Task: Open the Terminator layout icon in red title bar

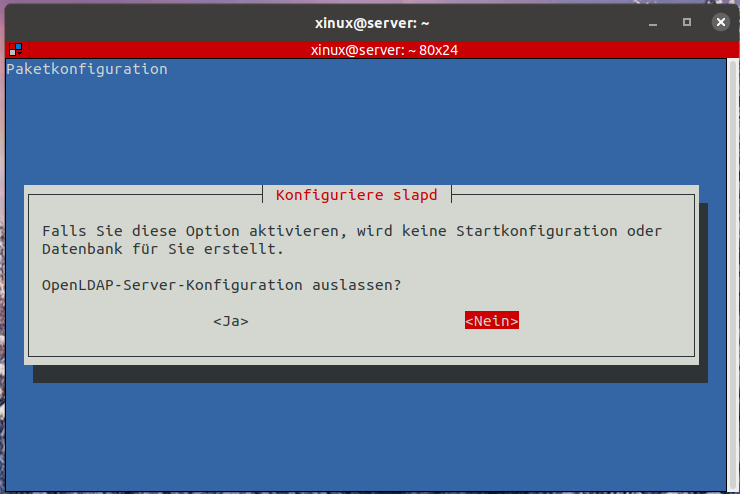Action: [16, 49]
